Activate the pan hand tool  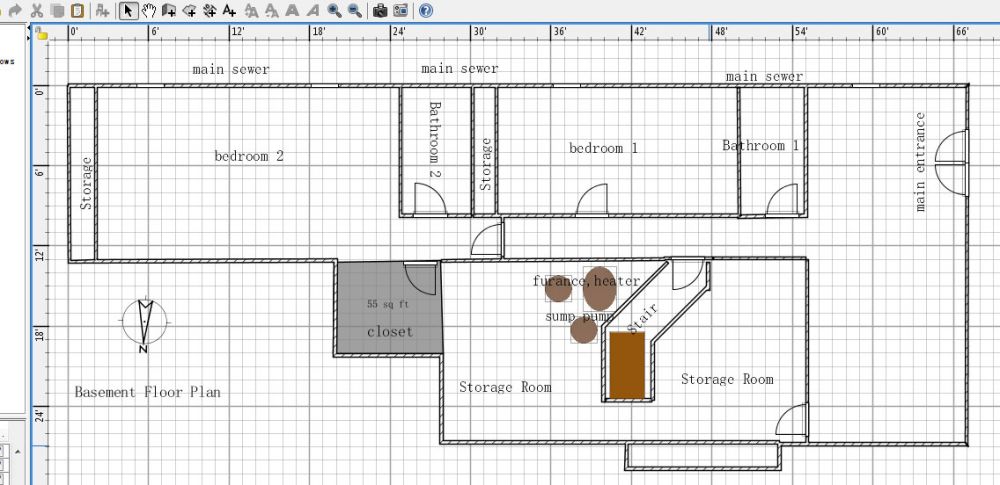pyautogui.click(x=148, y=11)
